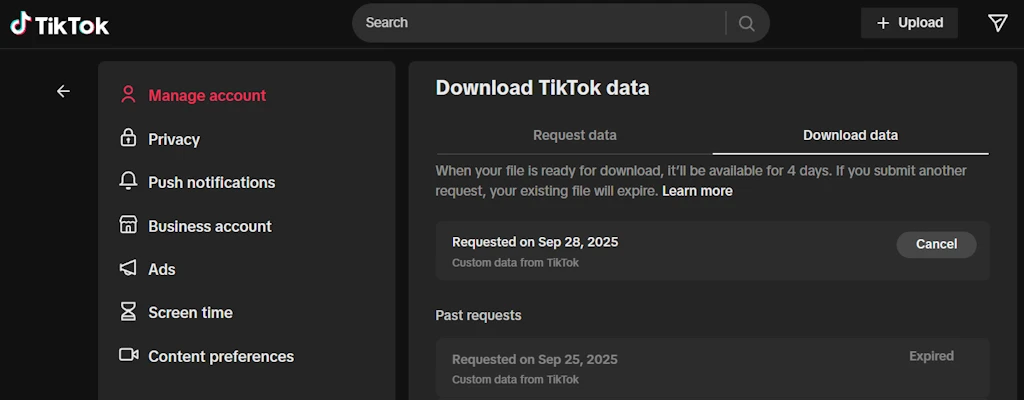Viewport: 1024px width, 400px height.
Task: Open the Learn more link
Action: point(697,191)
